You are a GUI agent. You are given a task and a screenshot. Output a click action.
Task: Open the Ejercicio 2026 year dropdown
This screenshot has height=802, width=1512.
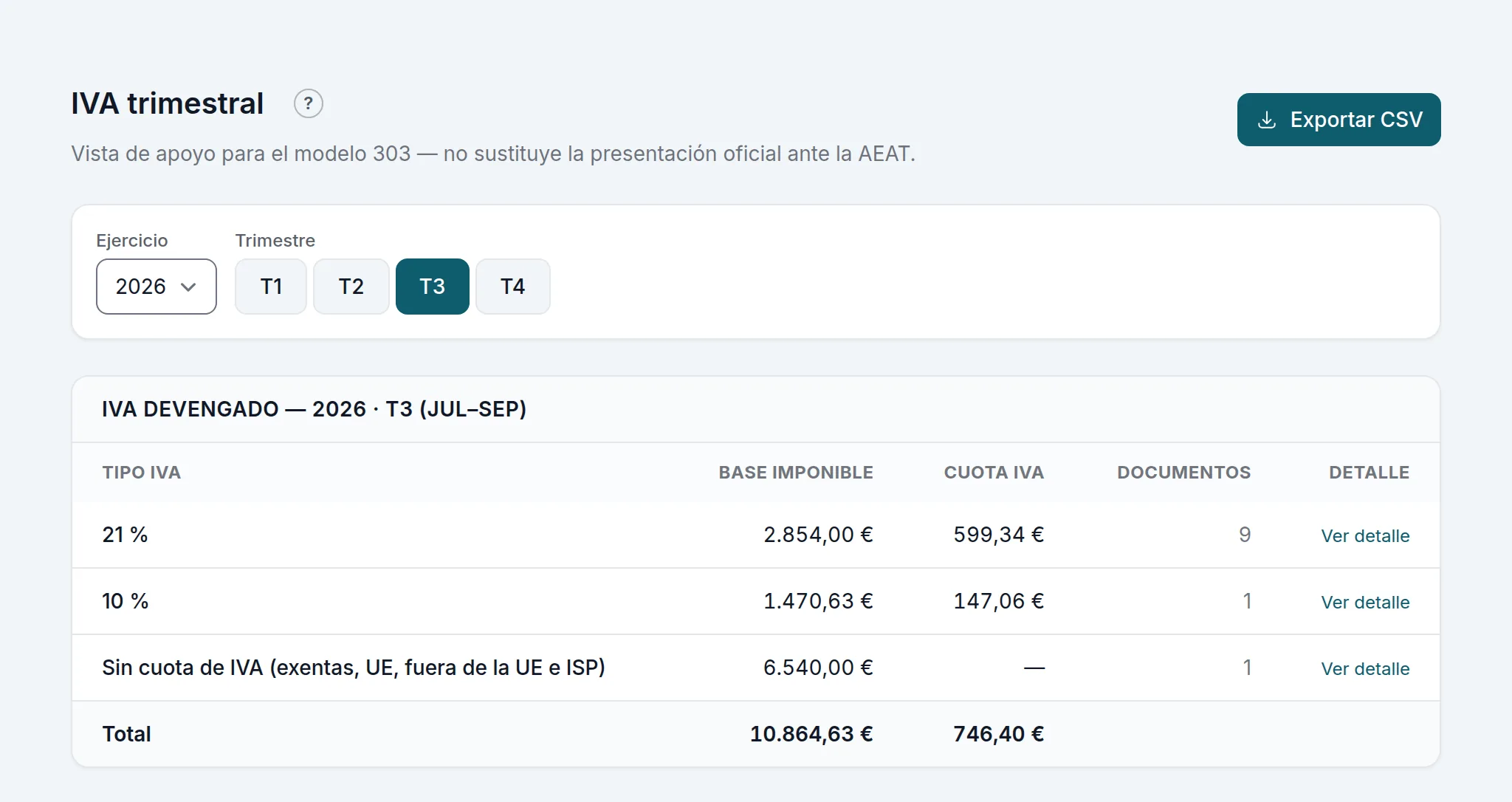(x=157, y=287)
